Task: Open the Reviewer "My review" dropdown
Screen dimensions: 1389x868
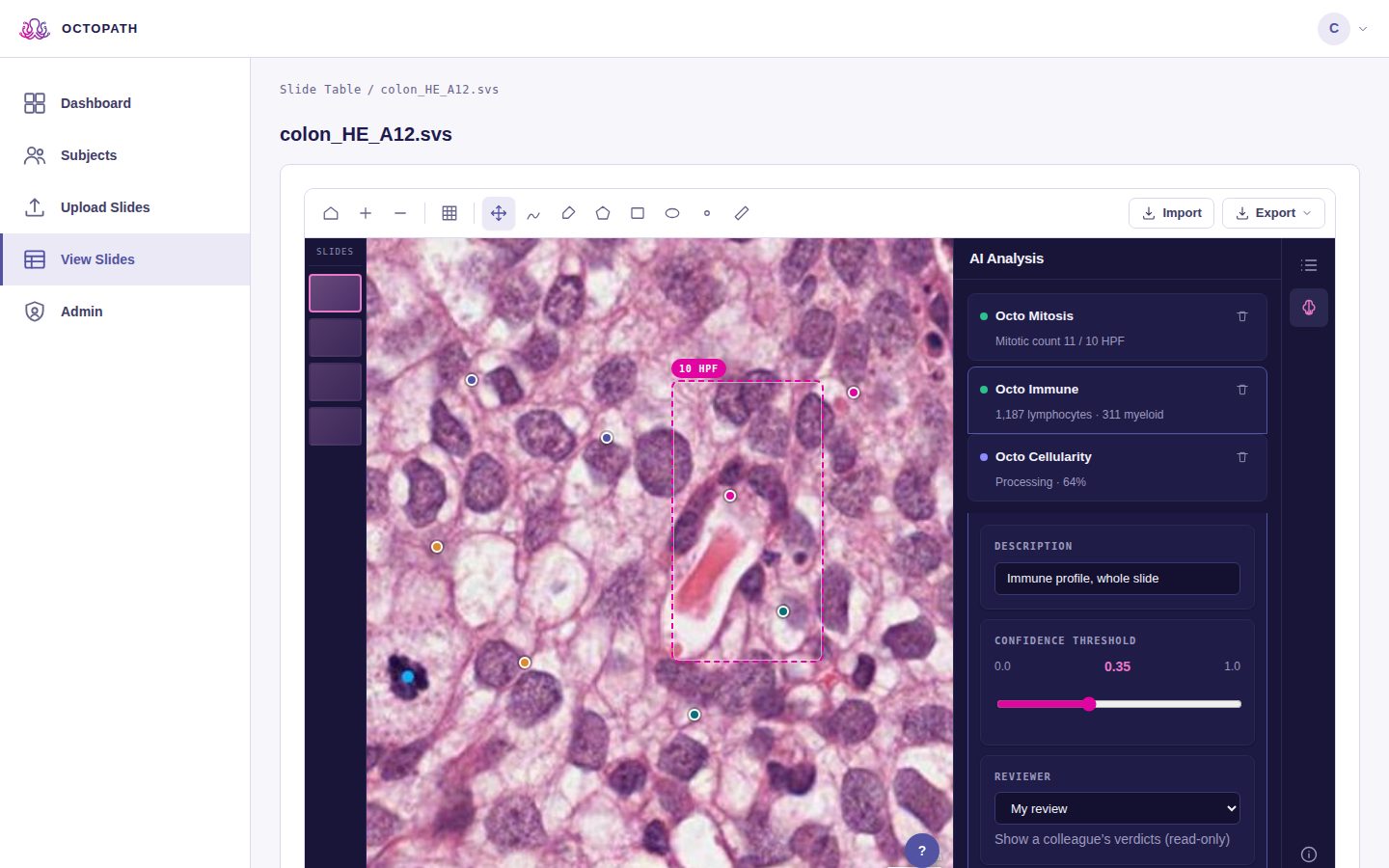Action: 1117,808
